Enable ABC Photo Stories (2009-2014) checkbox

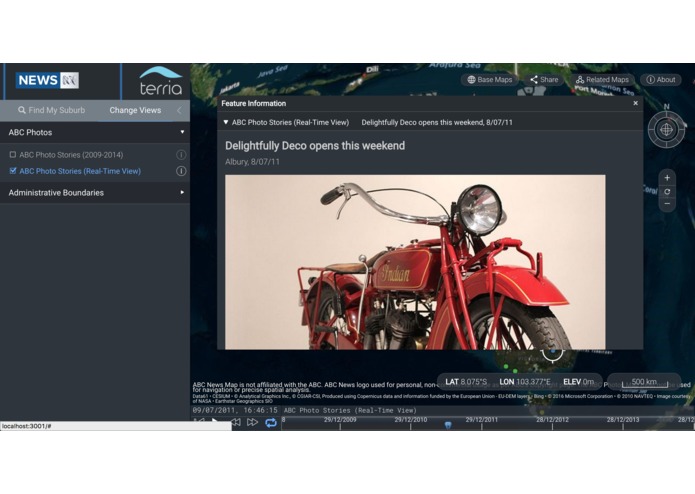13,155
